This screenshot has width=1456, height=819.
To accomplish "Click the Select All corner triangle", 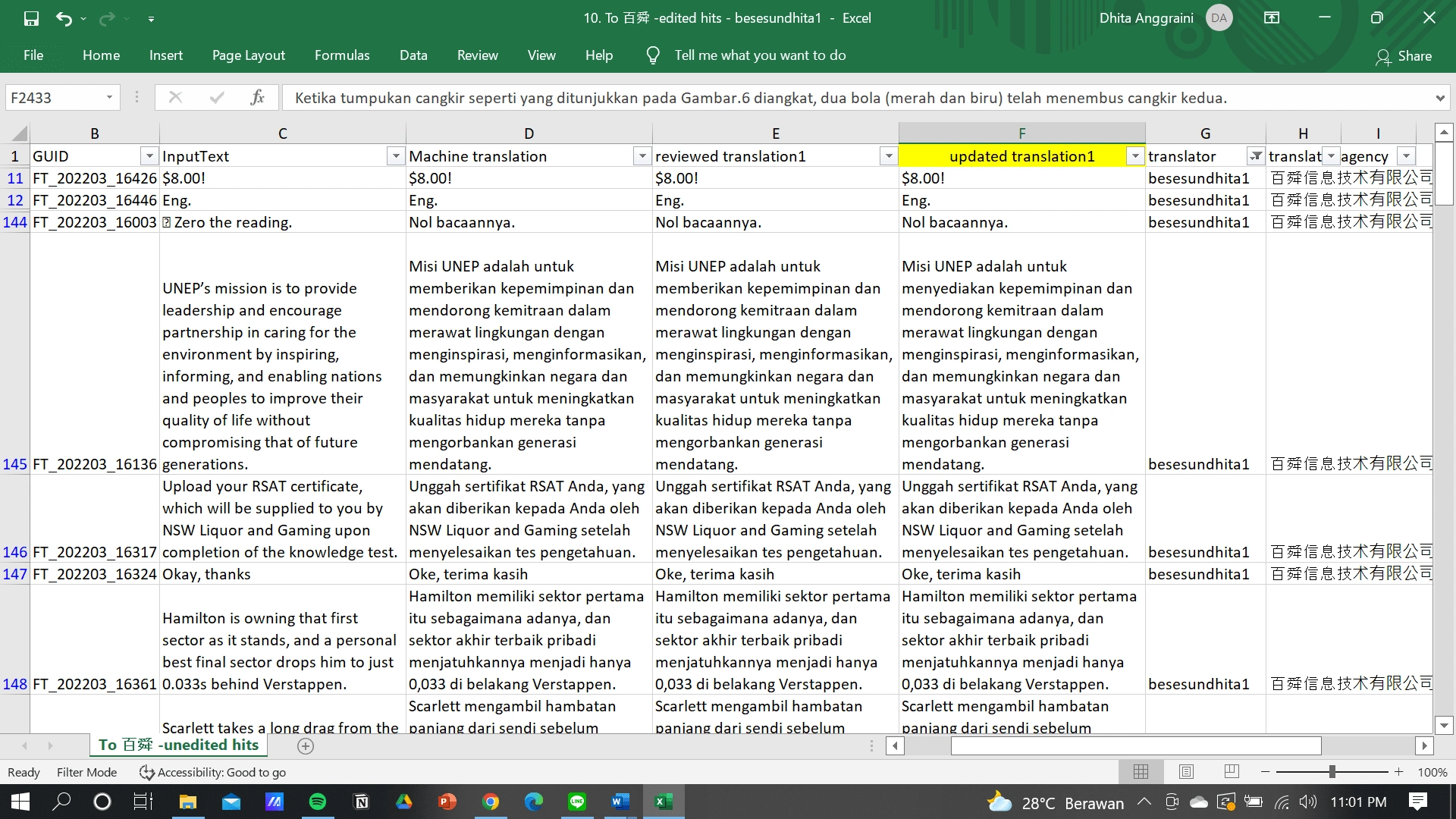I will pyautogui.click(x=19, y=133).
